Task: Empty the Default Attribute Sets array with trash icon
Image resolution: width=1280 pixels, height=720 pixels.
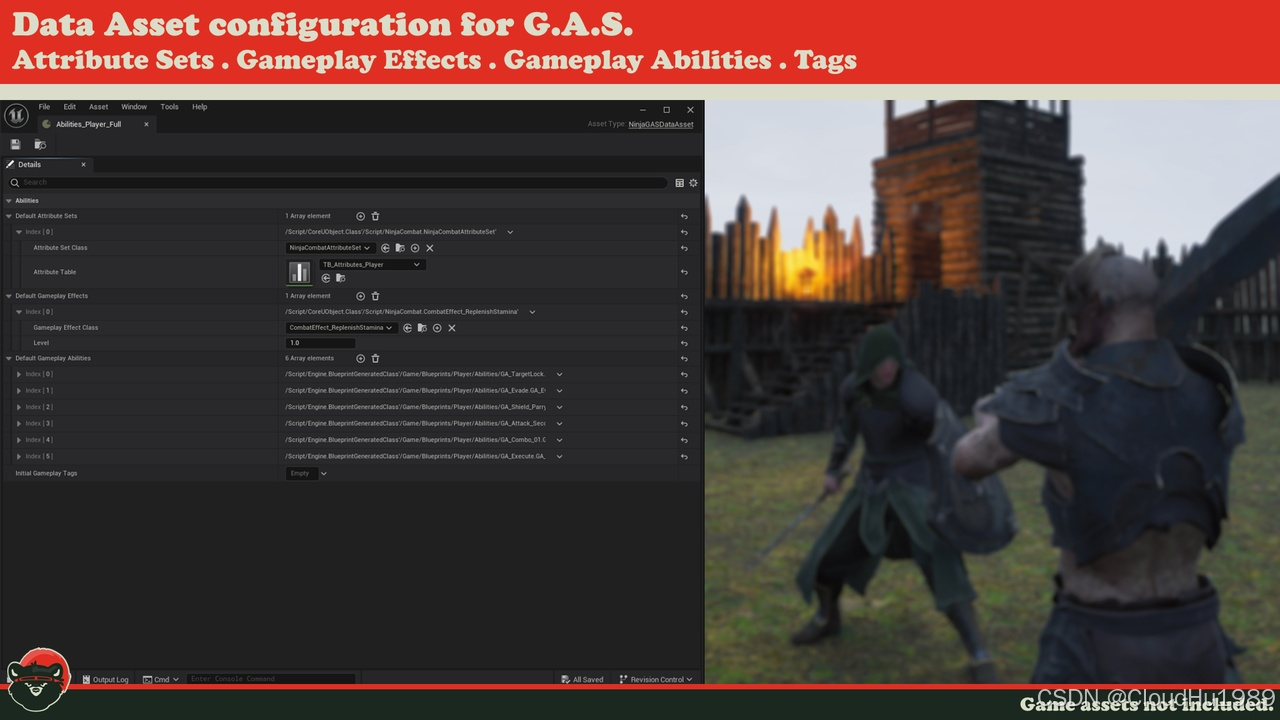Action: tap(375, 216)
